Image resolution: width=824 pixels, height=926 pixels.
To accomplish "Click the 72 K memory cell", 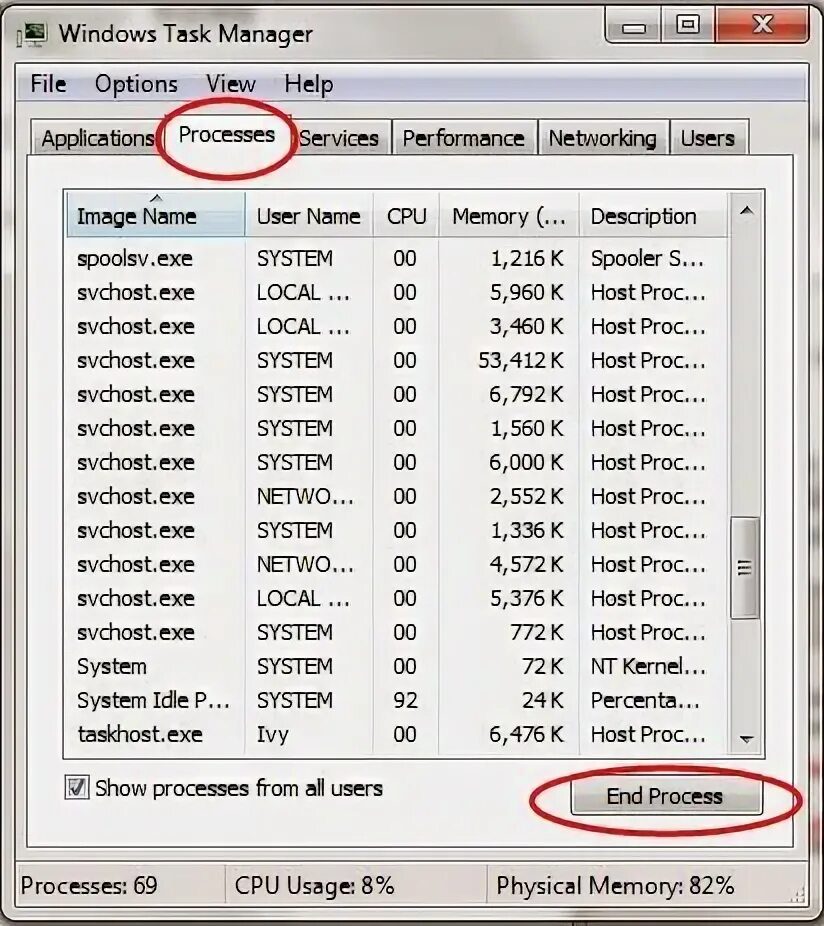I will tap(543, 666).
